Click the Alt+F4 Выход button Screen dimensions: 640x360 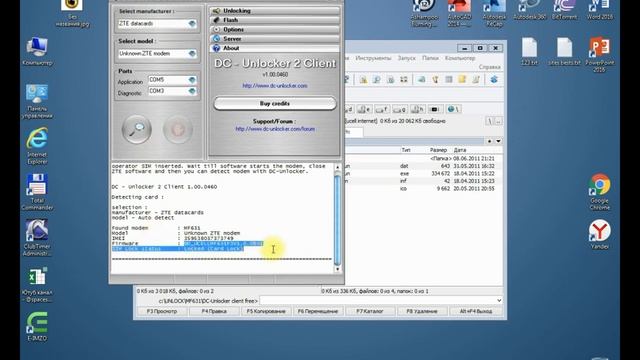coord(476,311)
